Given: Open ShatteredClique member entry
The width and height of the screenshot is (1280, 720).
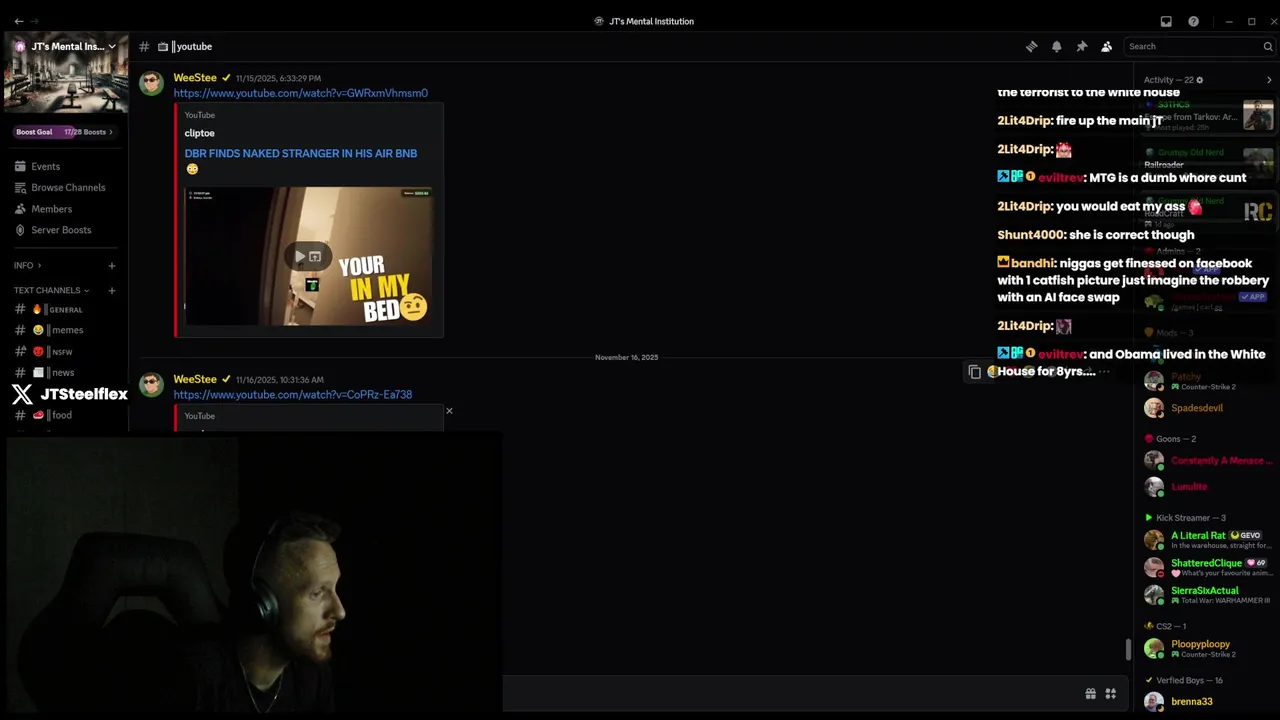Looking at the screenshot, I should [1208, 567].
